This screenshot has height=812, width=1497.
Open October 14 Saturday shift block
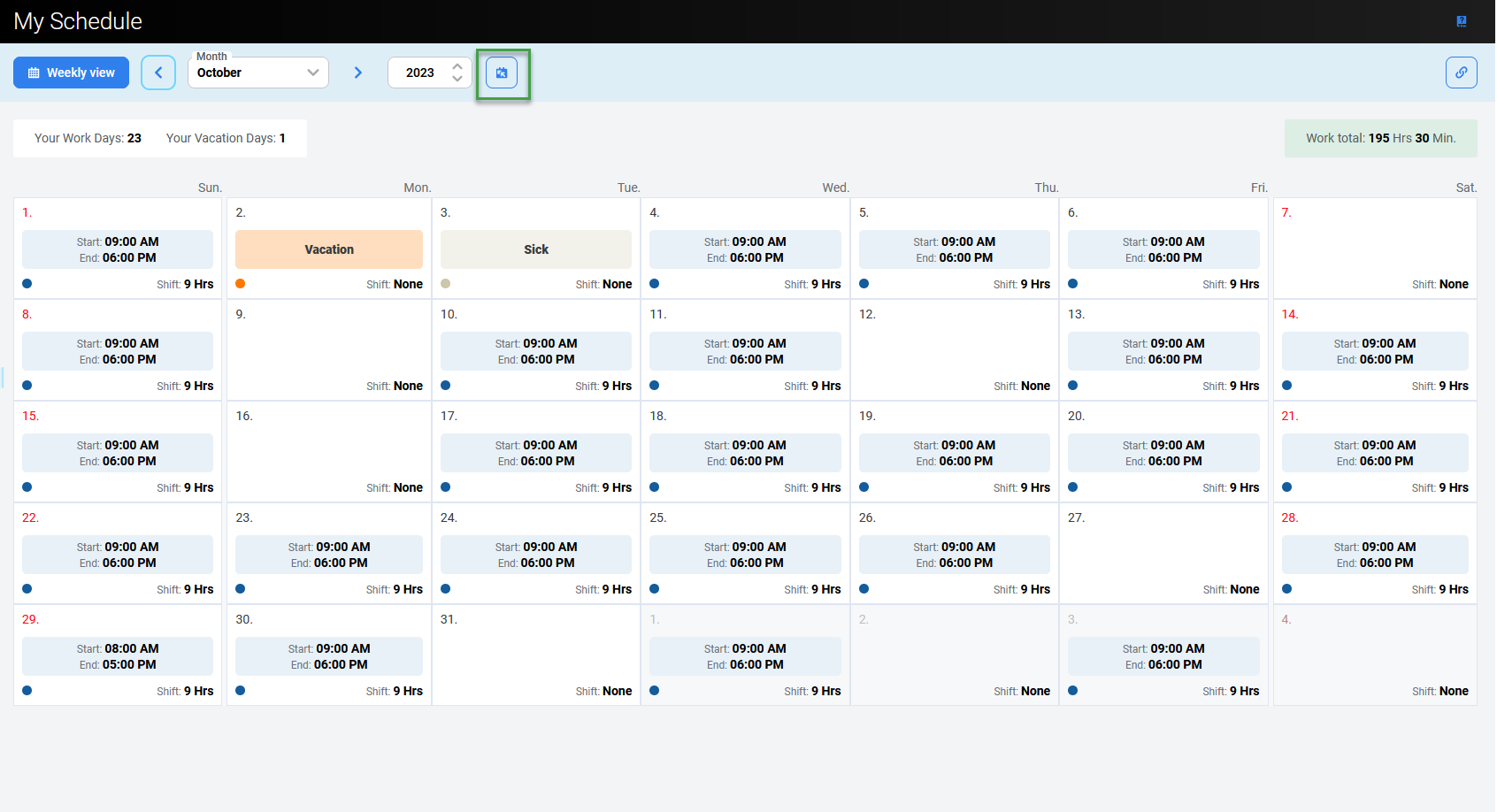(1375, 351)
